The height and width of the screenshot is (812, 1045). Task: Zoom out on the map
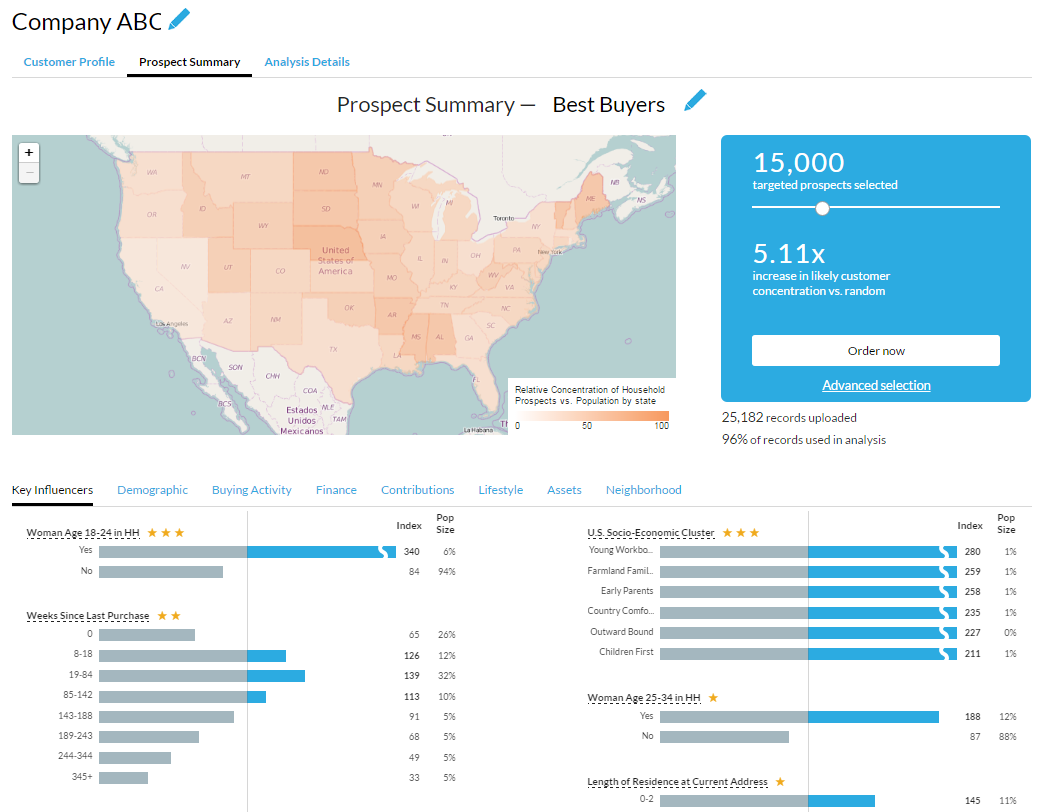coord(29,173)
